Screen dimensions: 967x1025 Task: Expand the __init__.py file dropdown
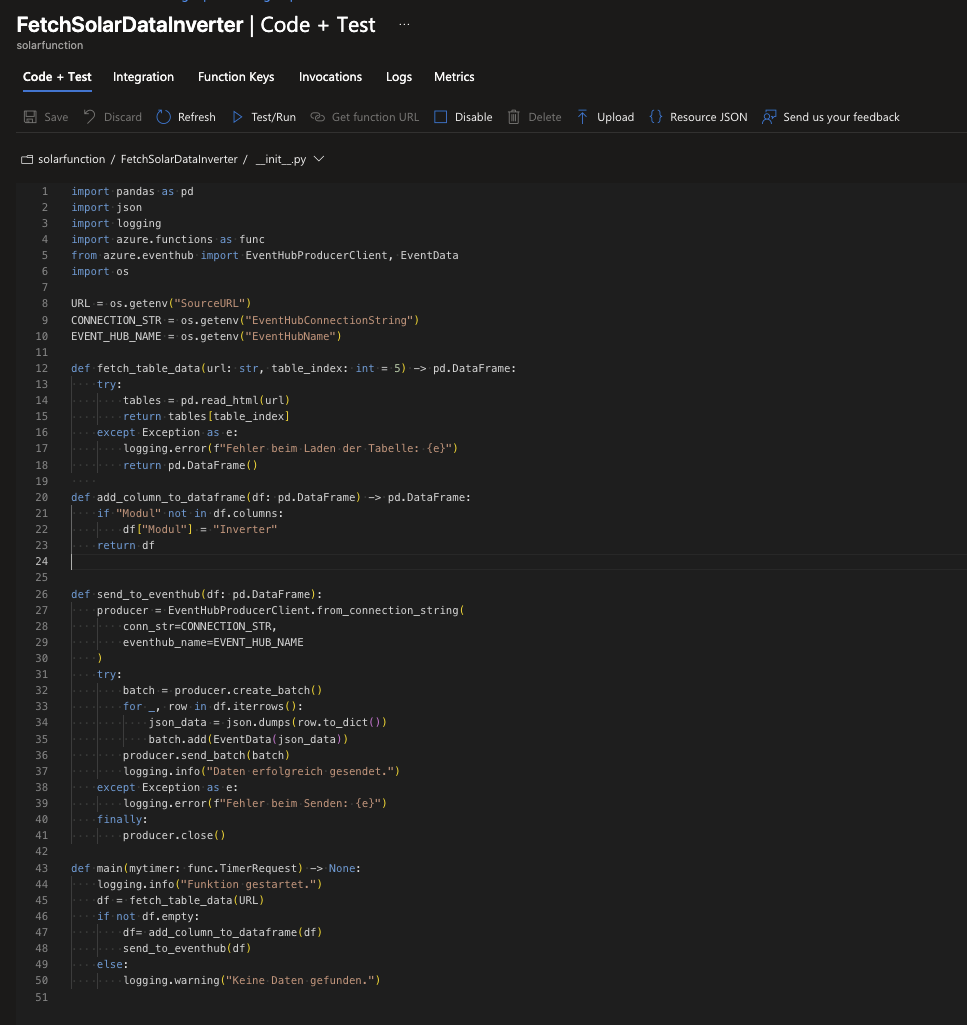pos(319,159)
